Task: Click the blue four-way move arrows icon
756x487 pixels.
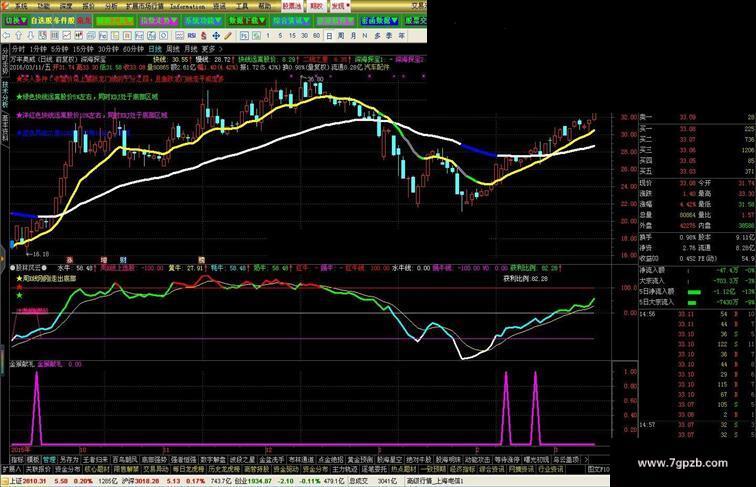Action: point(216,36)
